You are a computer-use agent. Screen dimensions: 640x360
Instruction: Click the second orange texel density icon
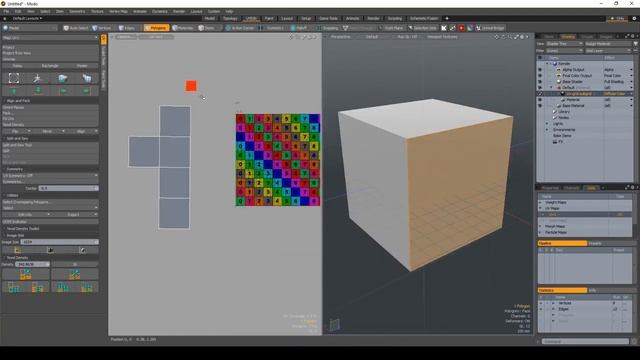click(74, 275)
